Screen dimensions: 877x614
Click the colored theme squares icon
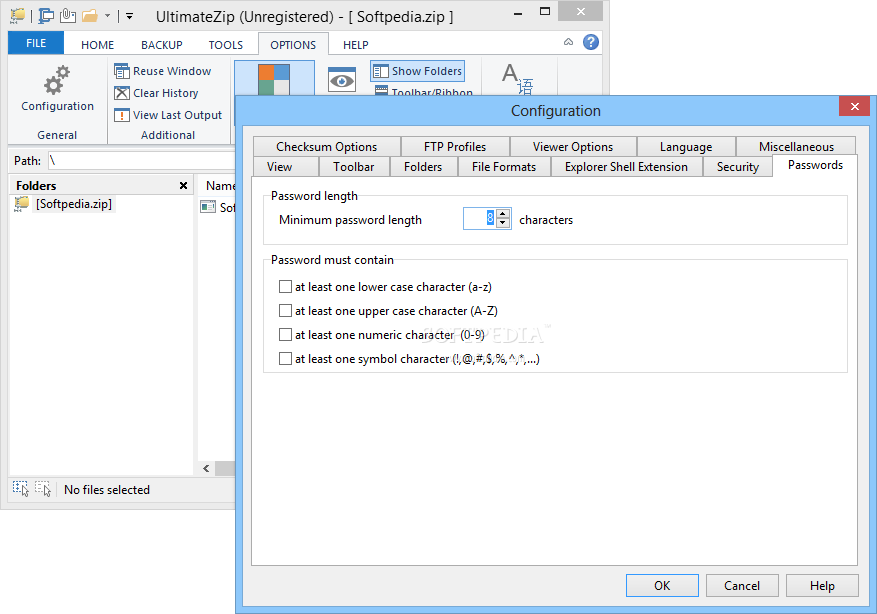[274, 79]
